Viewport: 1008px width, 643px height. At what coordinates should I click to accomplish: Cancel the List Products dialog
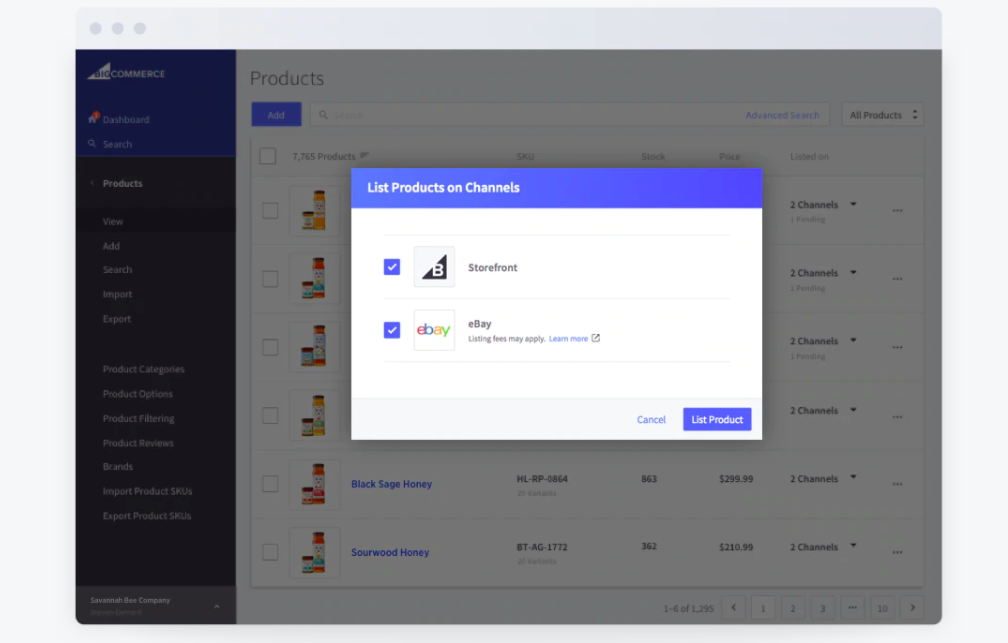[x=651, y=419]
